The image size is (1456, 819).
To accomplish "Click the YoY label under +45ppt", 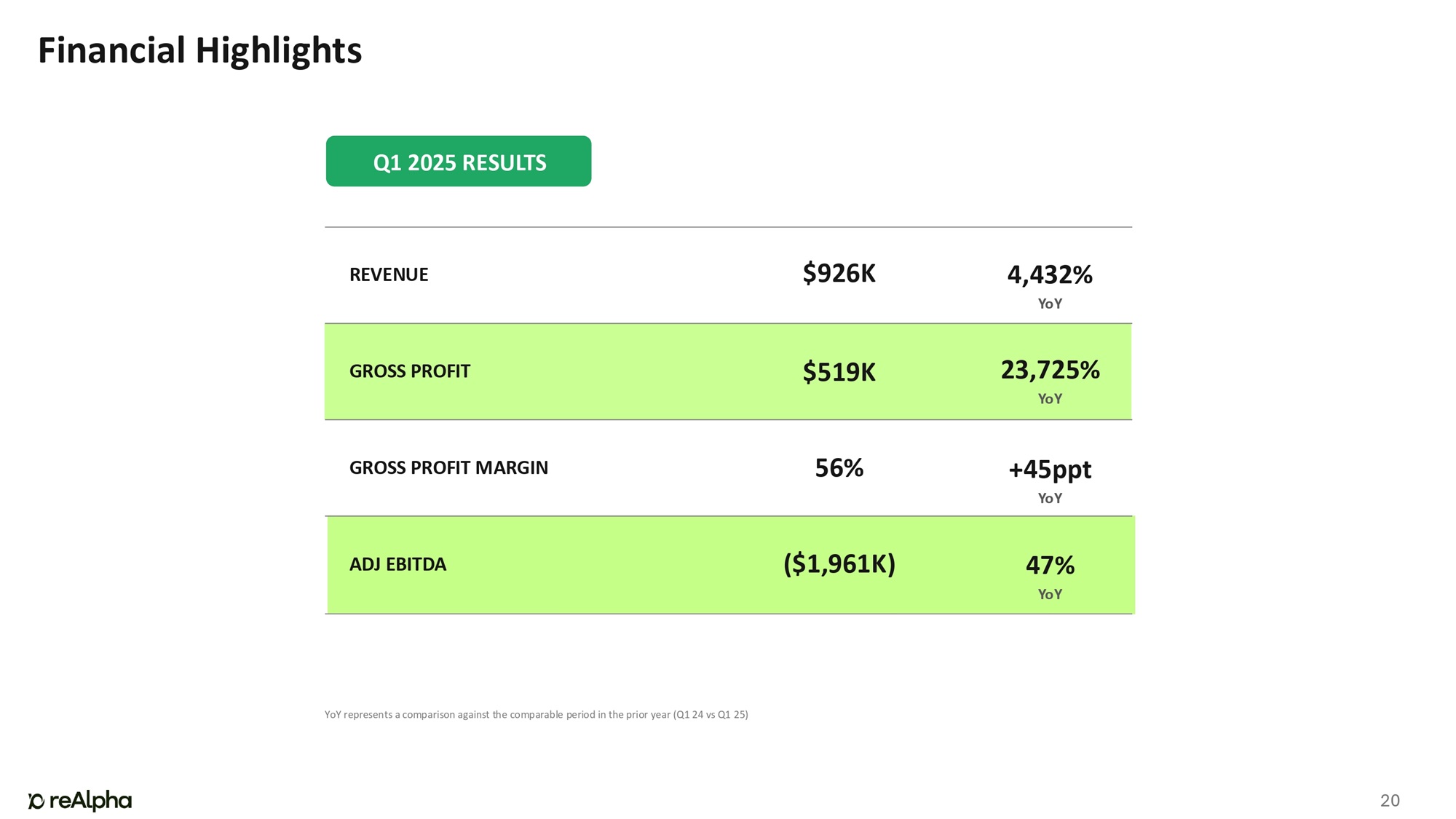I will tap(1049, 498).
